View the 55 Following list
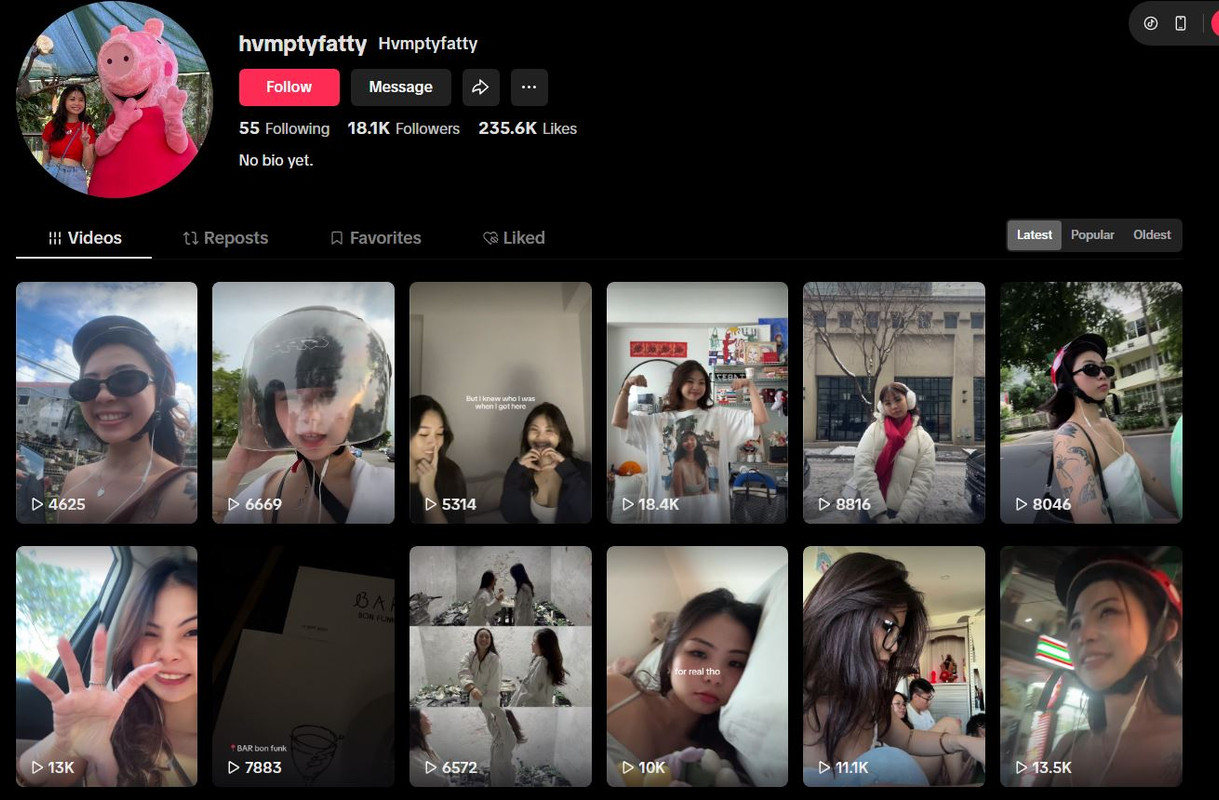 pos(284,128)
